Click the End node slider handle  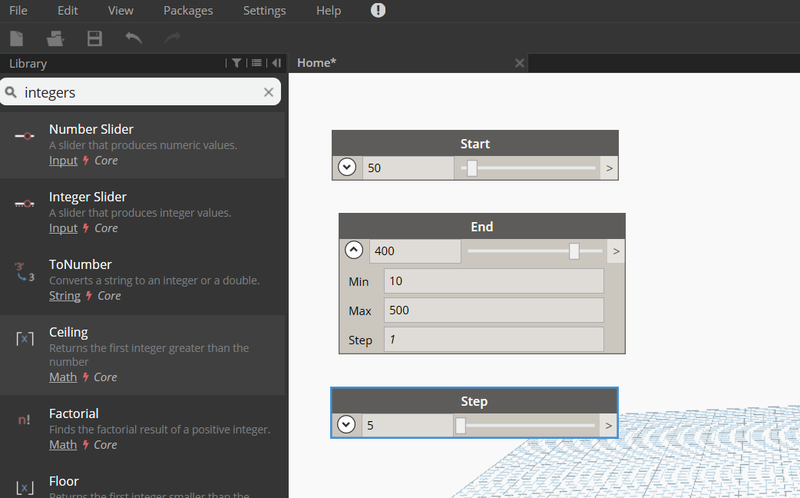(574, 251)
